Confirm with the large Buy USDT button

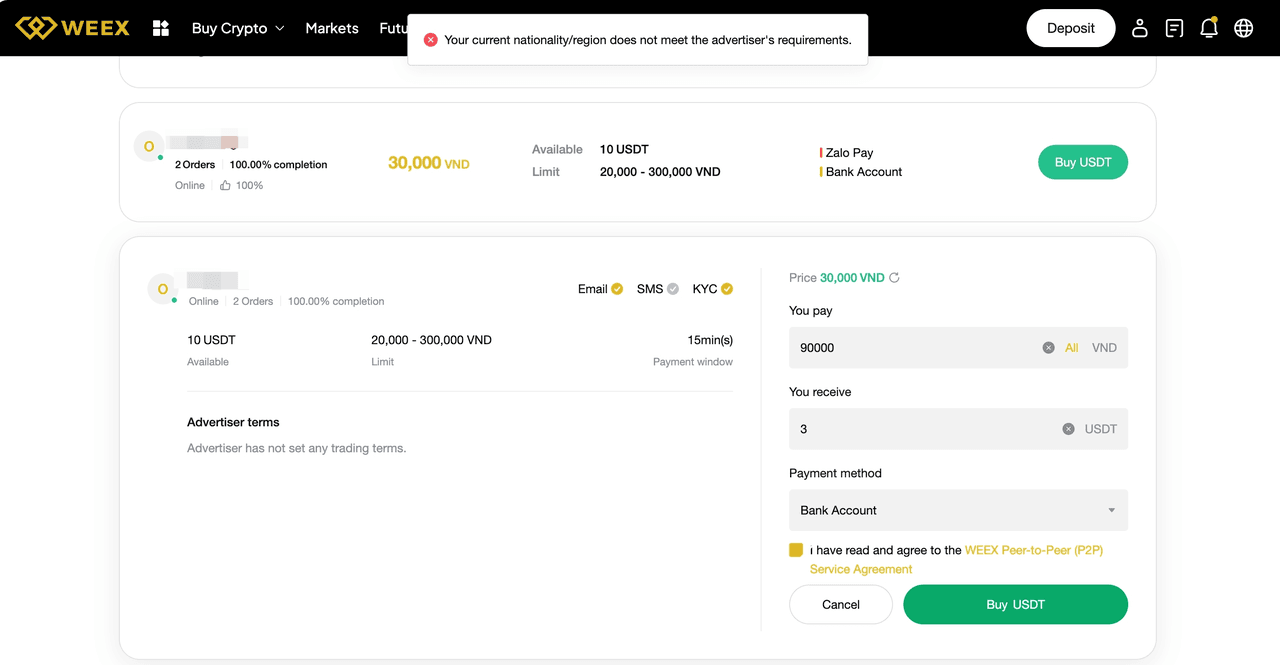pos(1015,605)
